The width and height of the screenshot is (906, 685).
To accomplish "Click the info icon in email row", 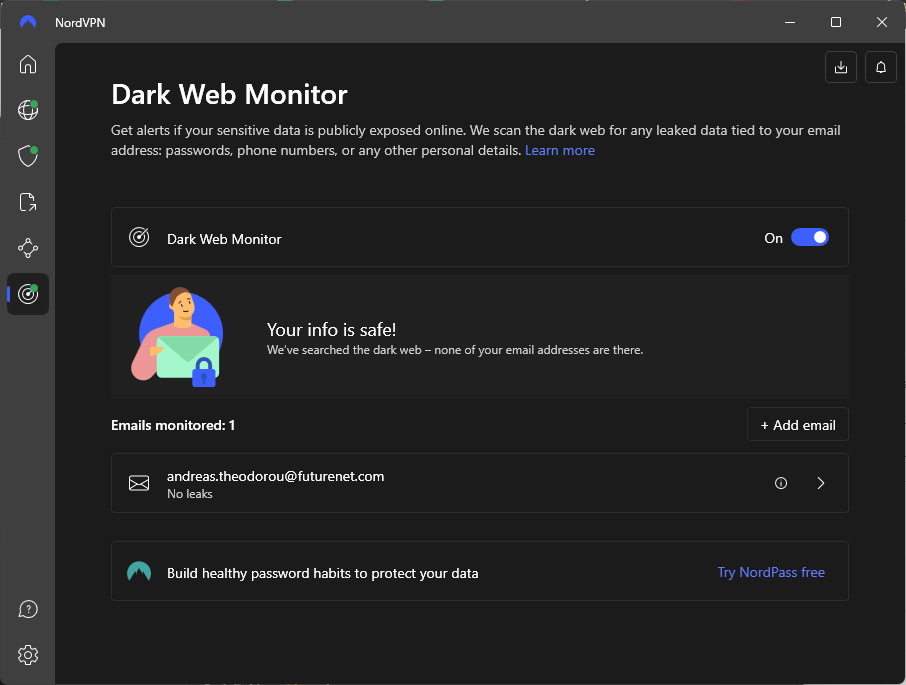I will pos(781,483).
